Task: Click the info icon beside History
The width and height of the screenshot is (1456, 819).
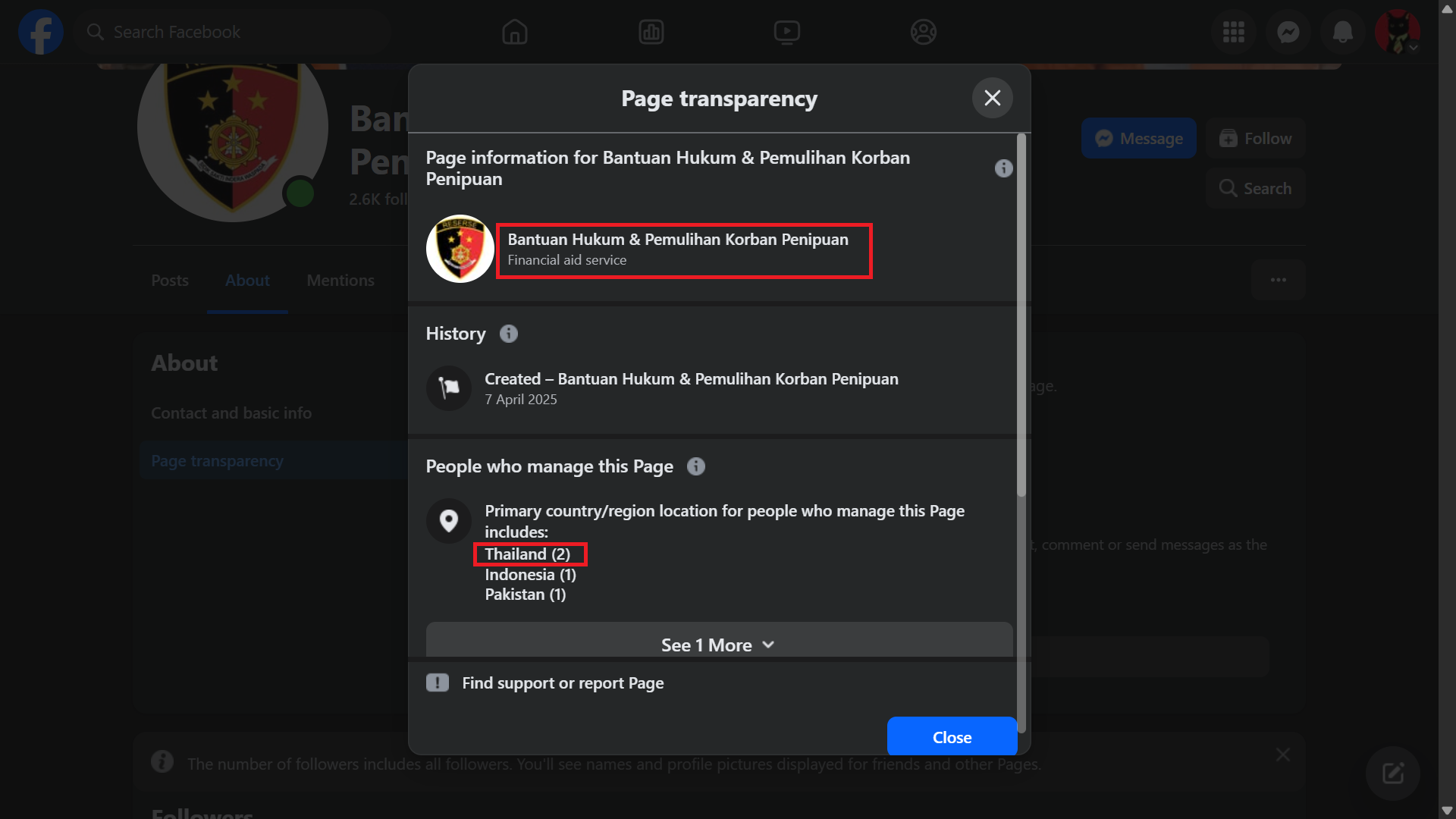Action: 509,334
